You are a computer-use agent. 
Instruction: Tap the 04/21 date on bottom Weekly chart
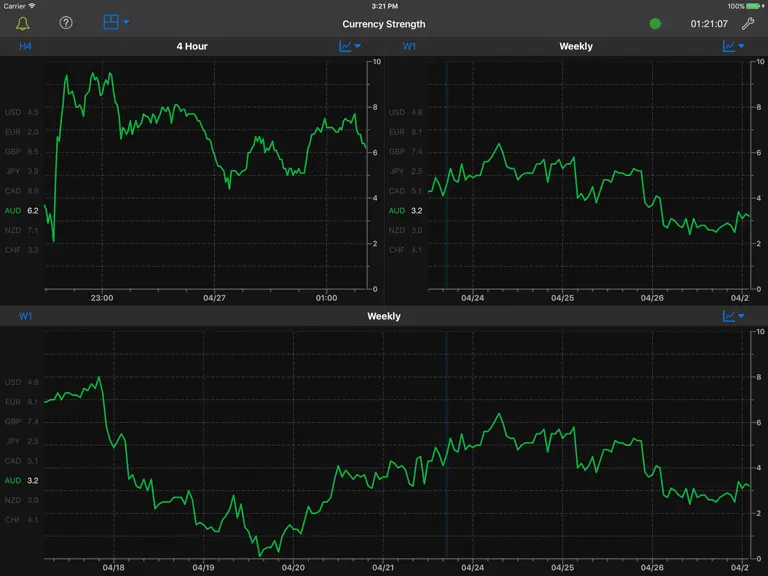383,568
